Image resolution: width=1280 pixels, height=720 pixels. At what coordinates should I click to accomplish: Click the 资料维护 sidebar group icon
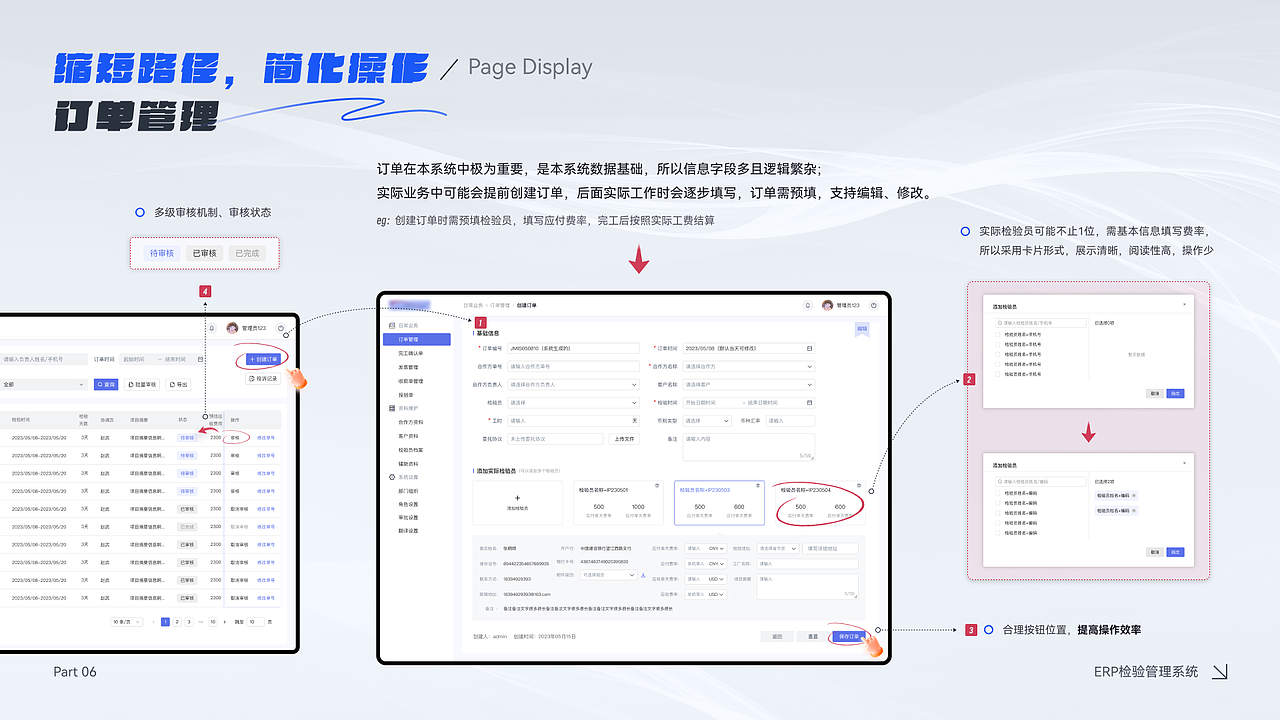click(391, 409)
